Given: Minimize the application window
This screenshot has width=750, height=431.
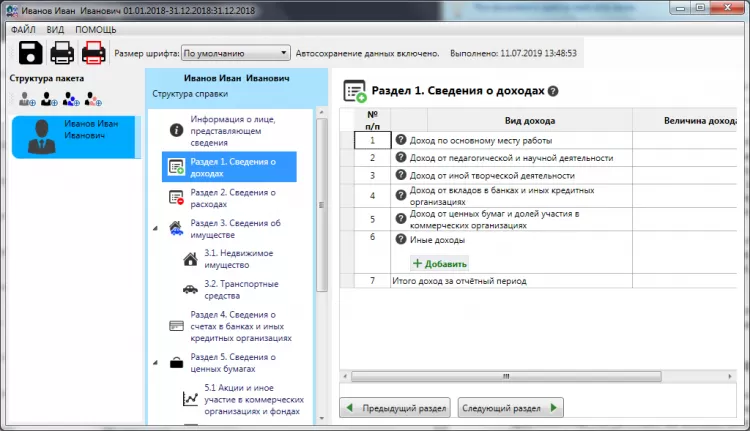Looking at the screenshot, I should click(680, 8).
